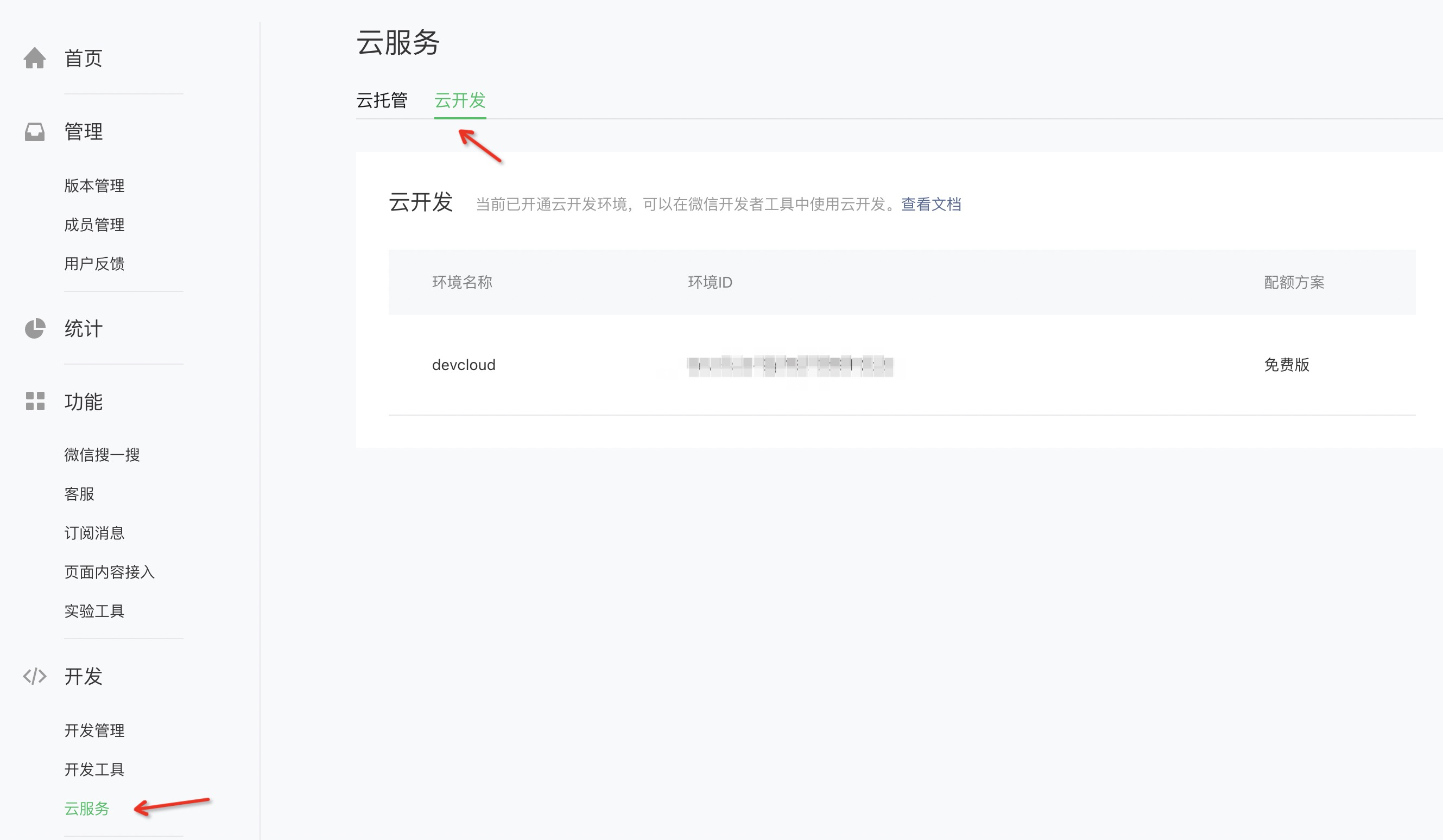The image size is (1443, 840).
Task: Open 订阅消息 settings
Action: (94, 533)
